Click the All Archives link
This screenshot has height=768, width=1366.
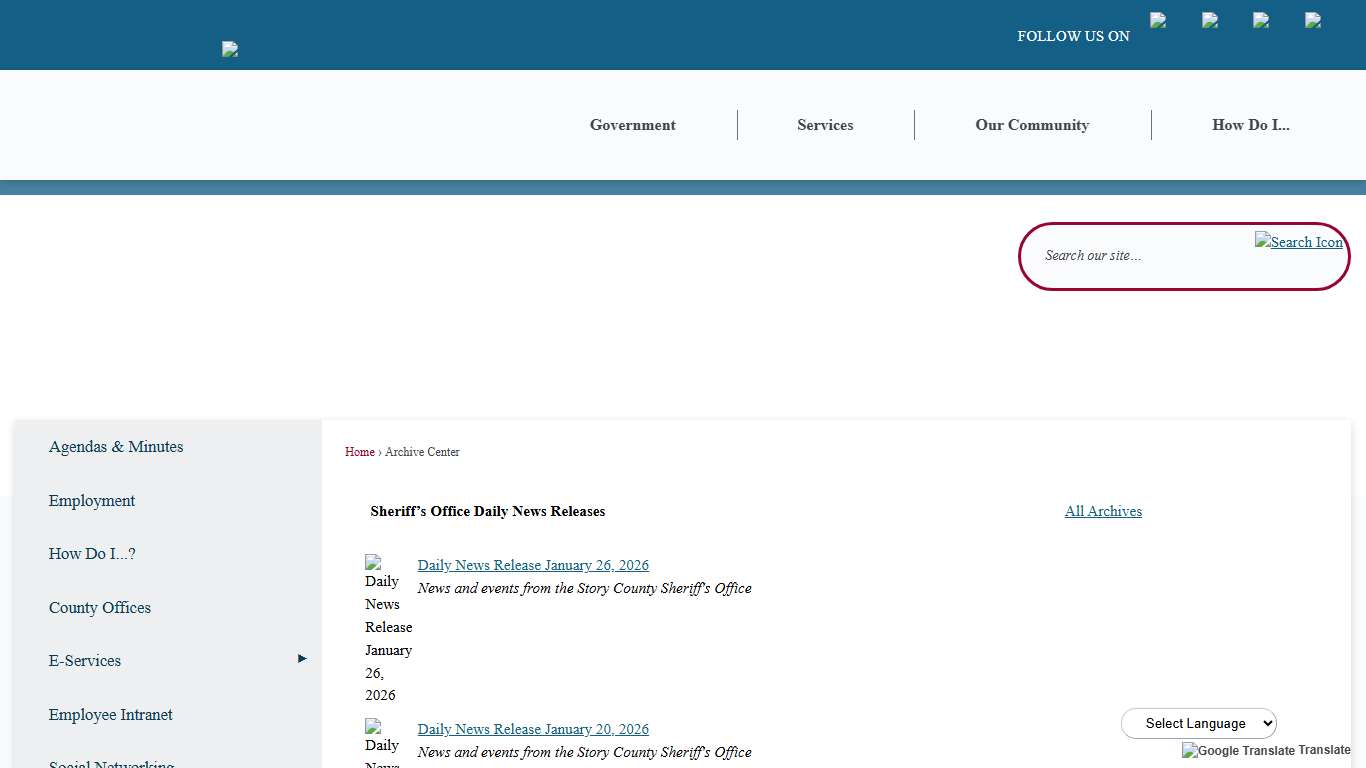[1103, 511]
